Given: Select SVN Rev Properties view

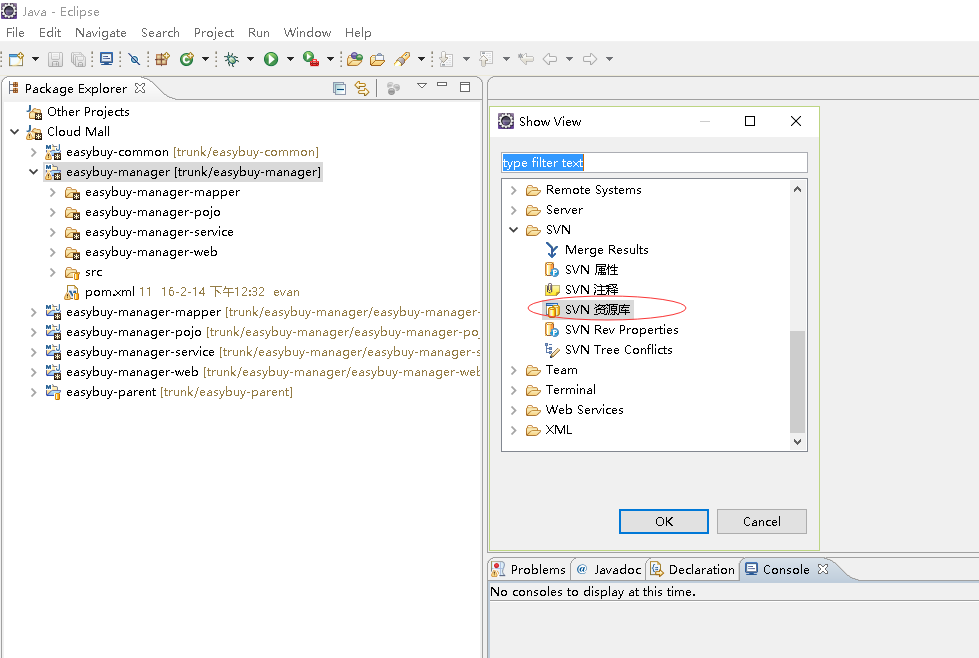Looking at the screenshot, I should tap(621, 330).
